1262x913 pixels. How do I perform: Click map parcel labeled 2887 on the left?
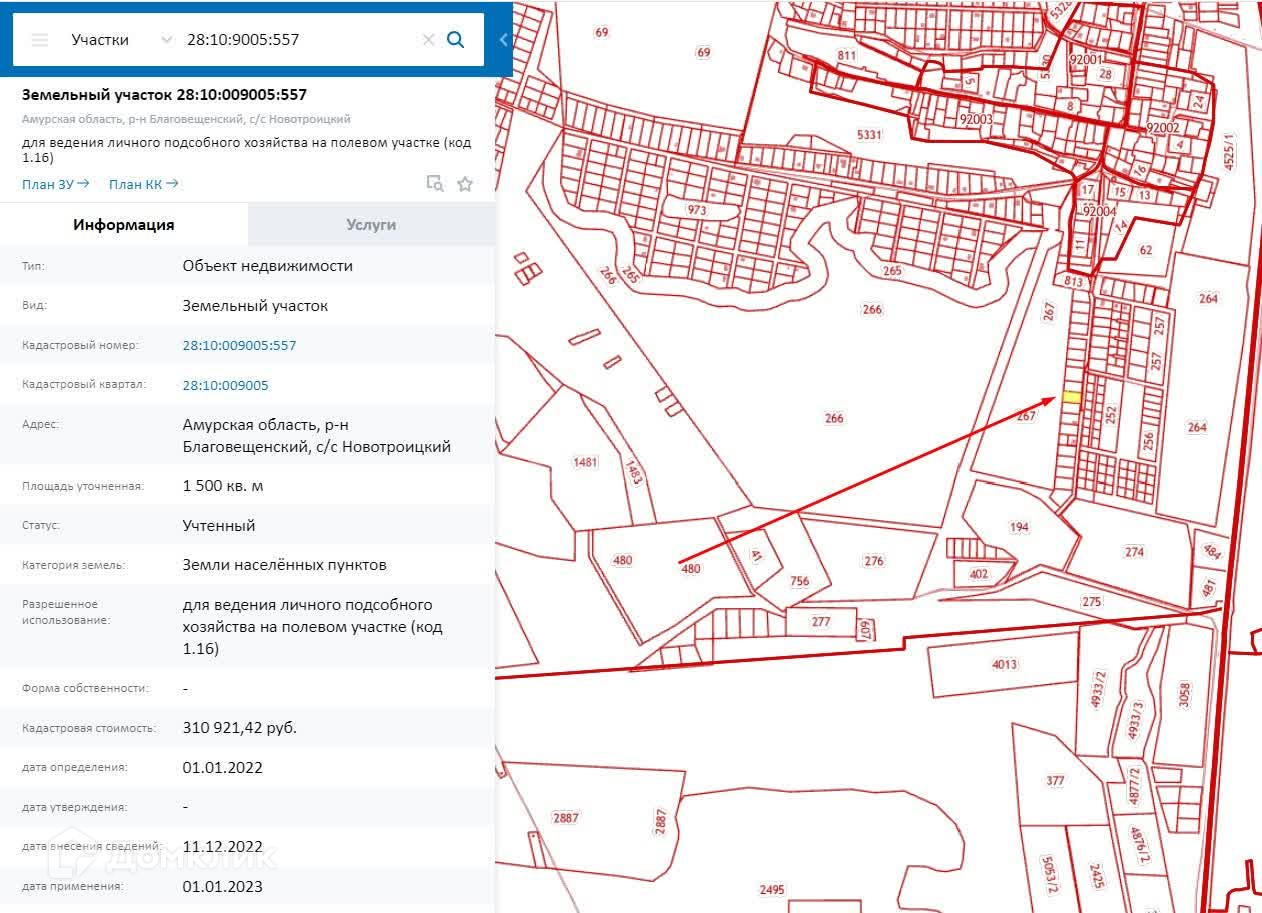click(x=566, y=818)
